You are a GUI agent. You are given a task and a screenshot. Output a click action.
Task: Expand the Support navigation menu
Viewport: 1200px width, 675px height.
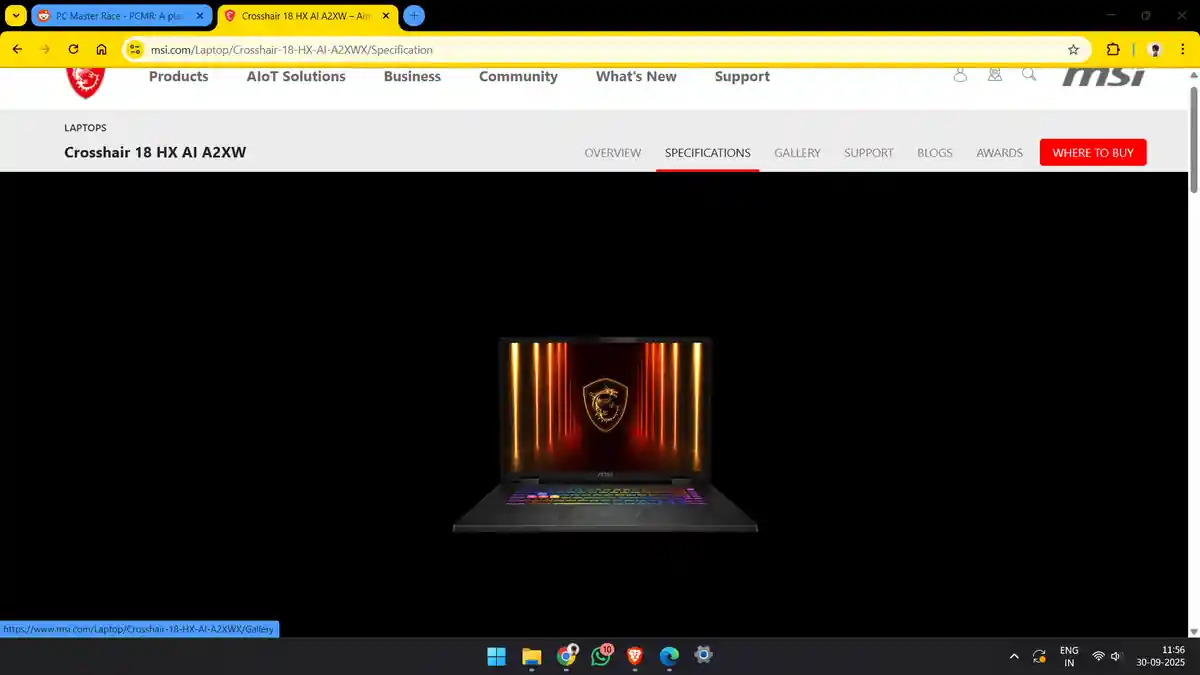[741, 77]
